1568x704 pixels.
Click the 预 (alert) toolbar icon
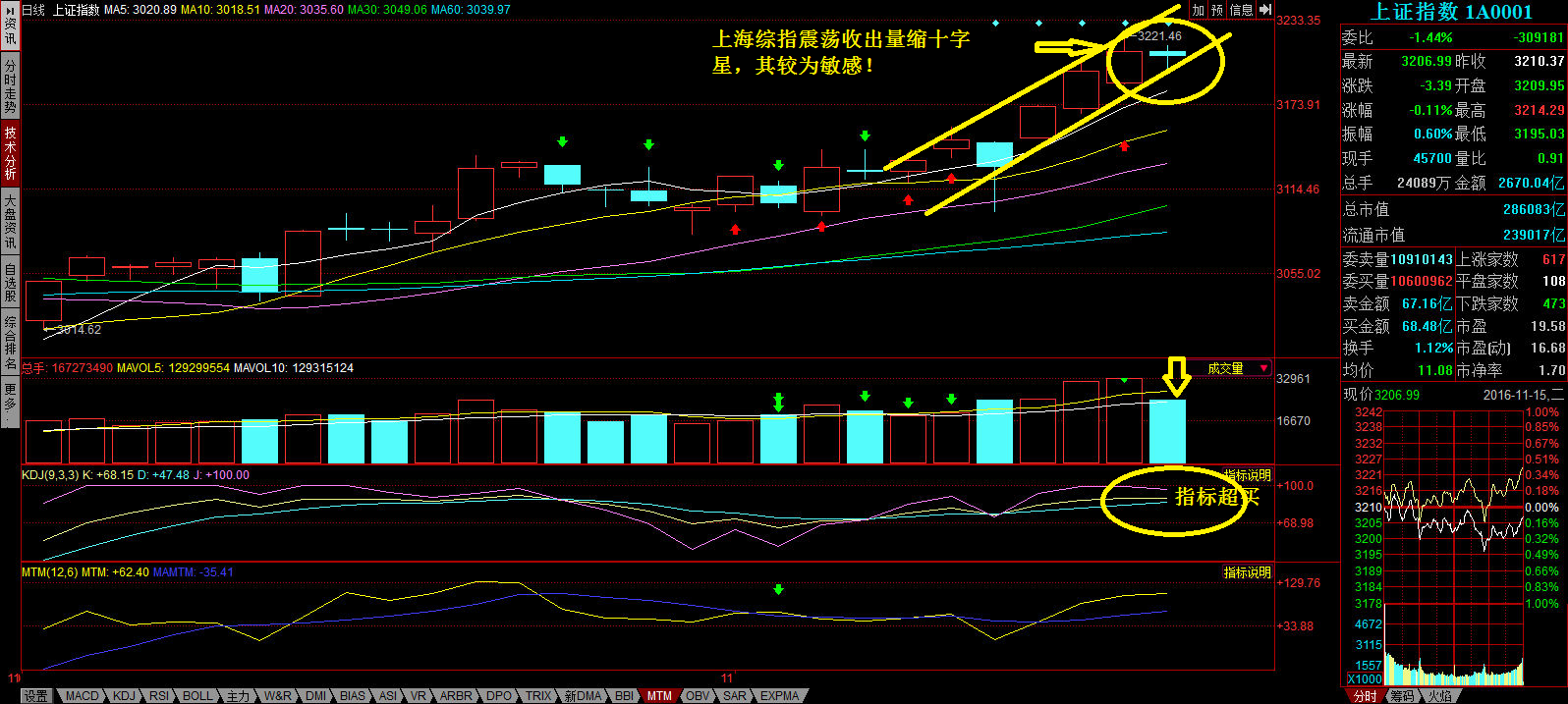pos(1217,10)
